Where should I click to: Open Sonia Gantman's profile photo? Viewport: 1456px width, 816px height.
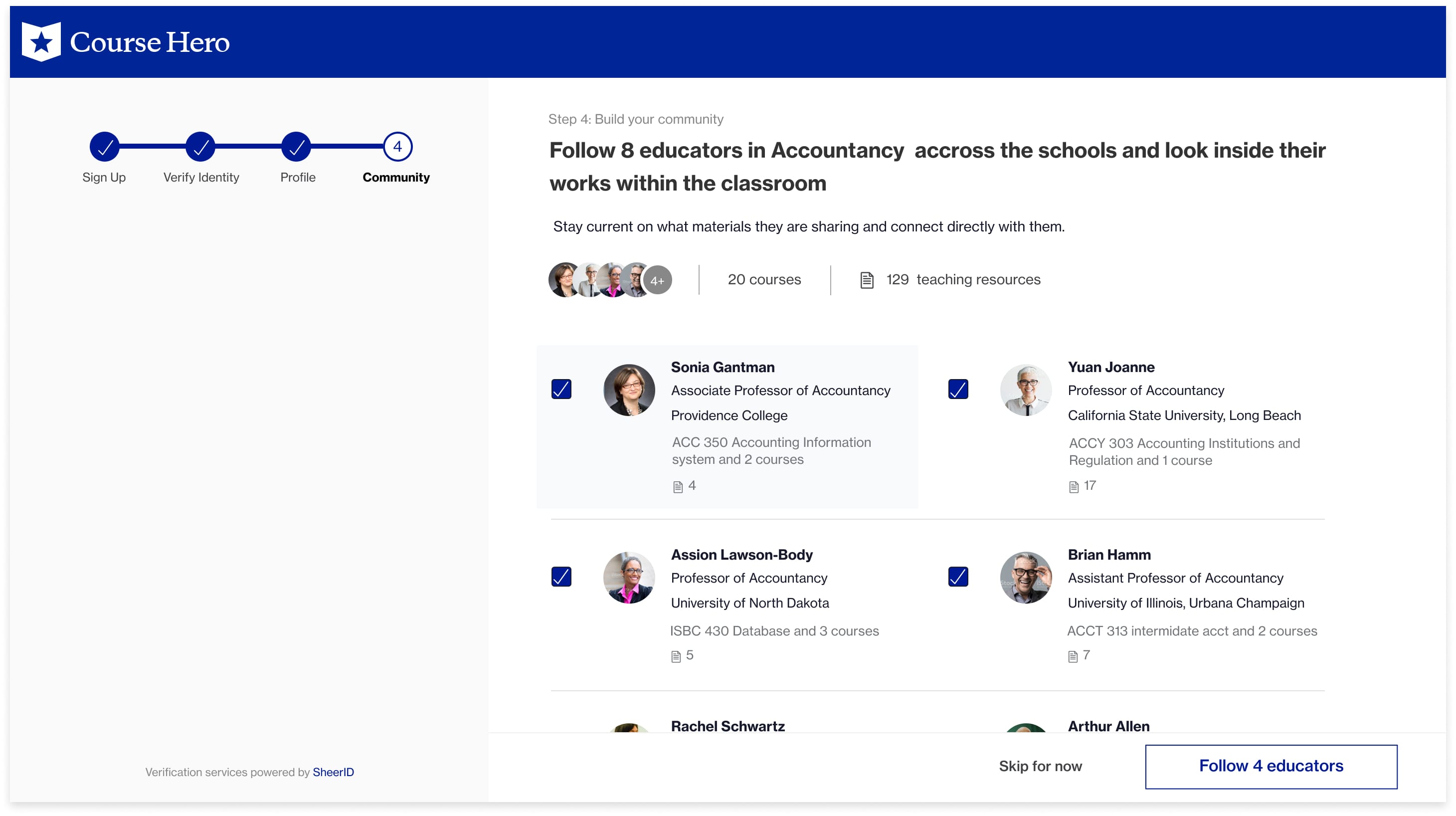[628, 390]
